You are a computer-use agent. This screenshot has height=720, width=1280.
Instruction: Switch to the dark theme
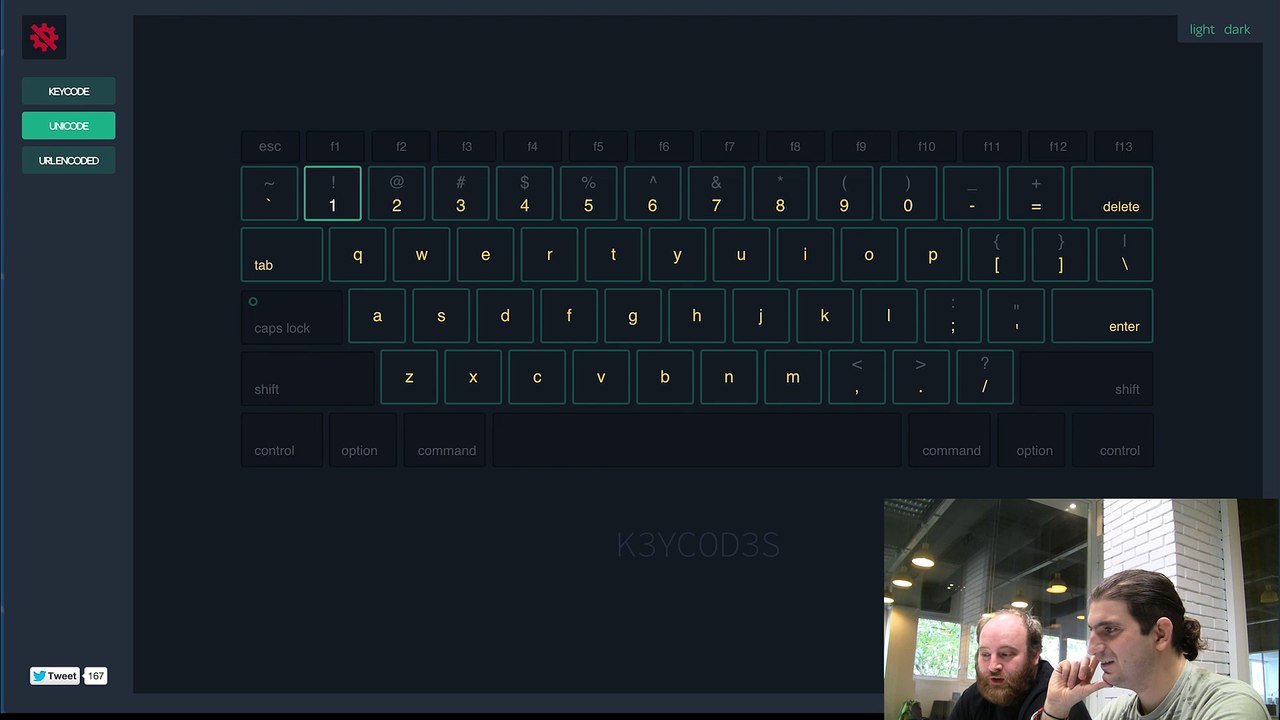(x=1237, y=29)
